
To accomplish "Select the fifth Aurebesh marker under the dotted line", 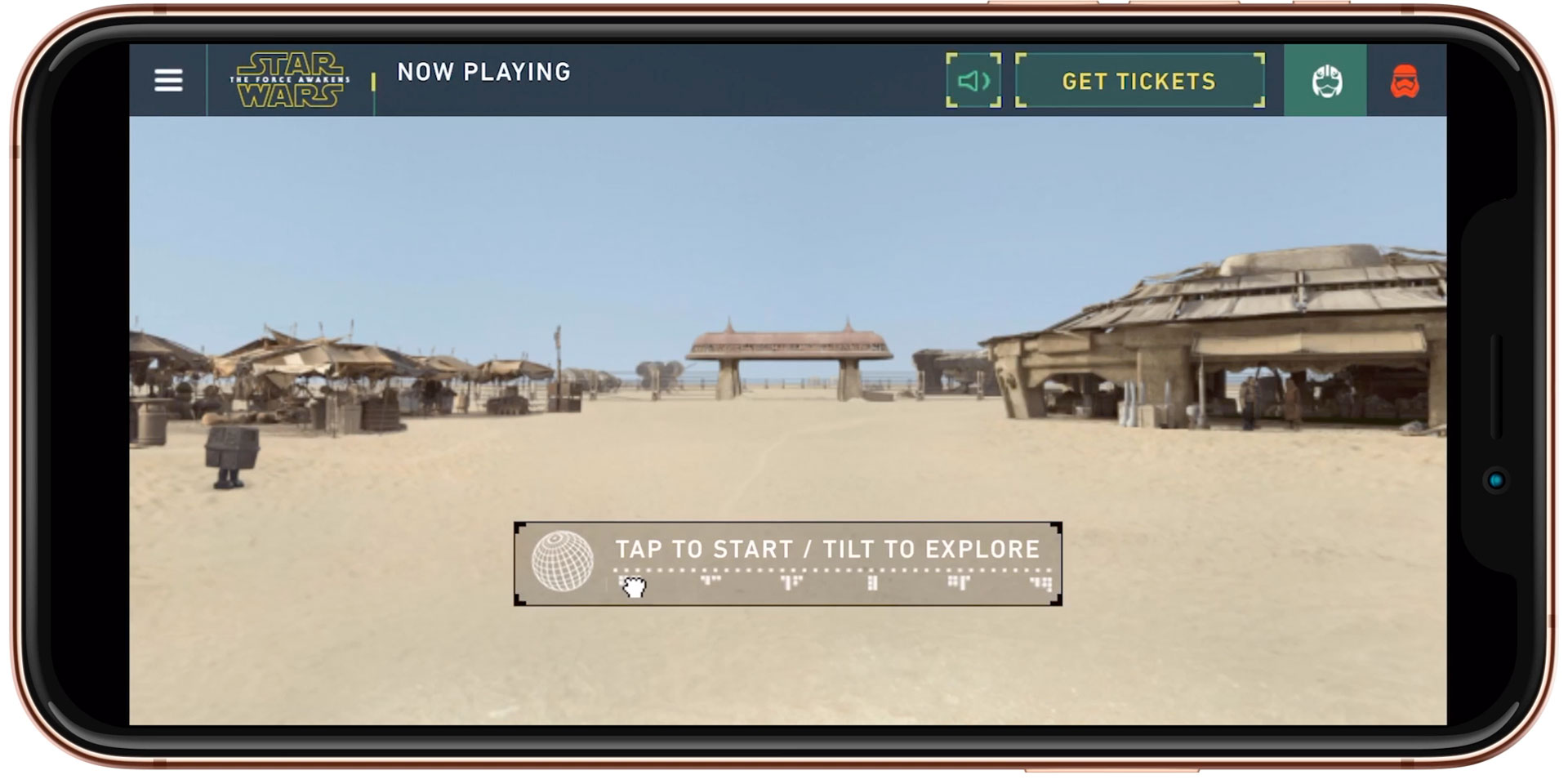I will tap(959, 582).
